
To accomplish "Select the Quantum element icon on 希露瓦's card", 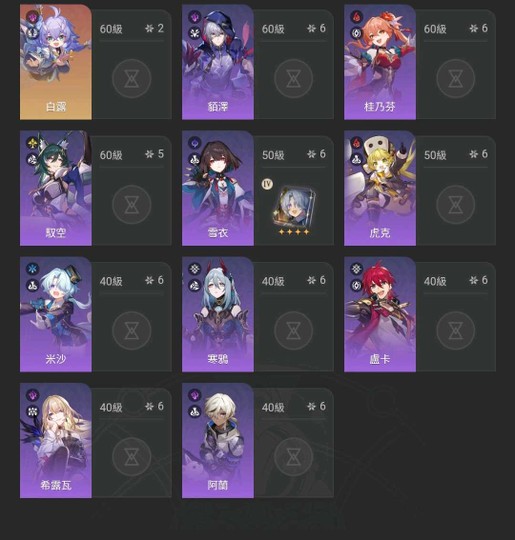I will coord(32,395).
